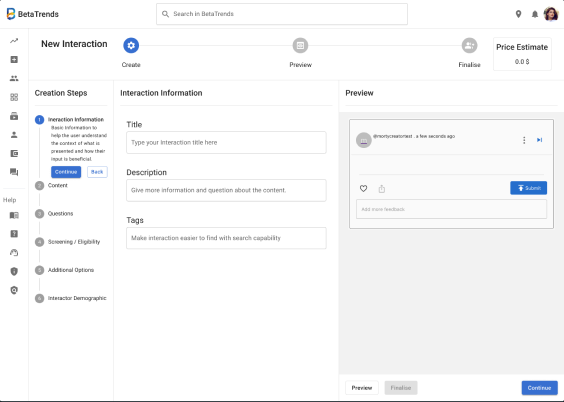Go to step 1 Interaction Information
This screenshot has width=564, height=402.
tap(69, 119)
